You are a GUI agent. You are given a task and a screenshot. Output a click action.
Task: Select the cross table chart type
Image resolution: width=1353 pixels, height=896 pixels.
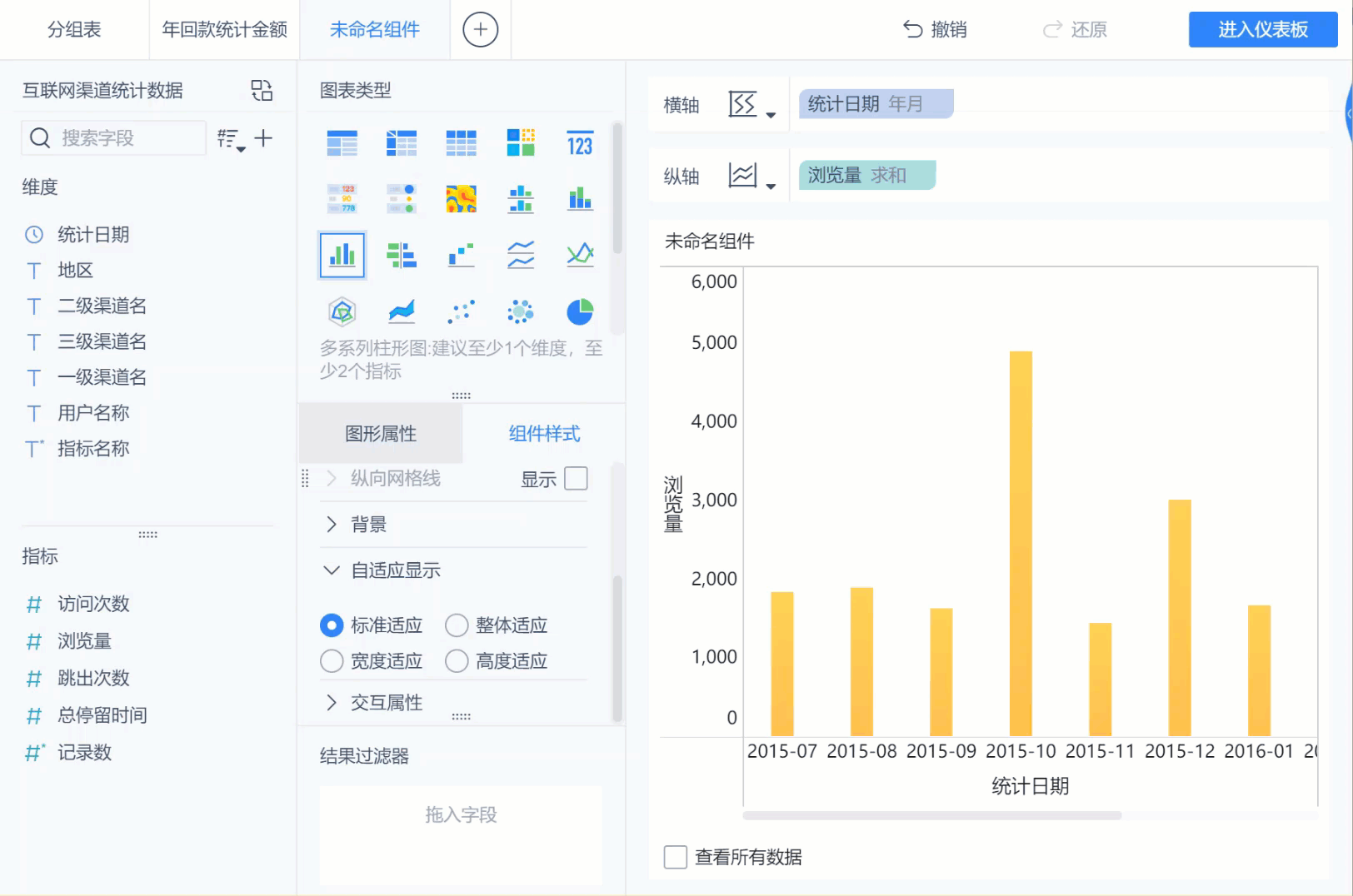402,143
